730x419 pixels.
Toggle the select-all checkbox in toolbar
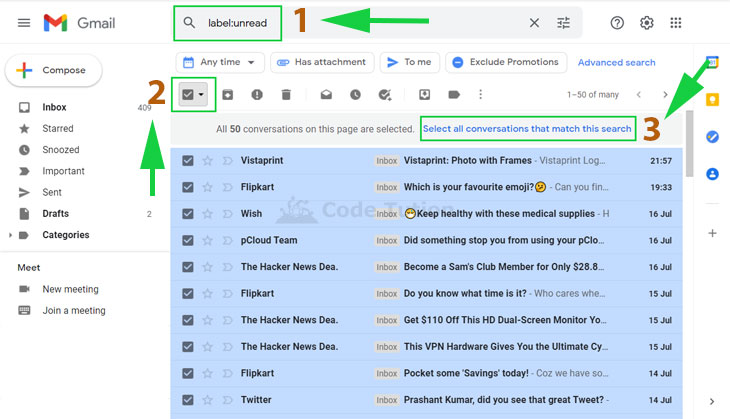[x=188, y=95]
